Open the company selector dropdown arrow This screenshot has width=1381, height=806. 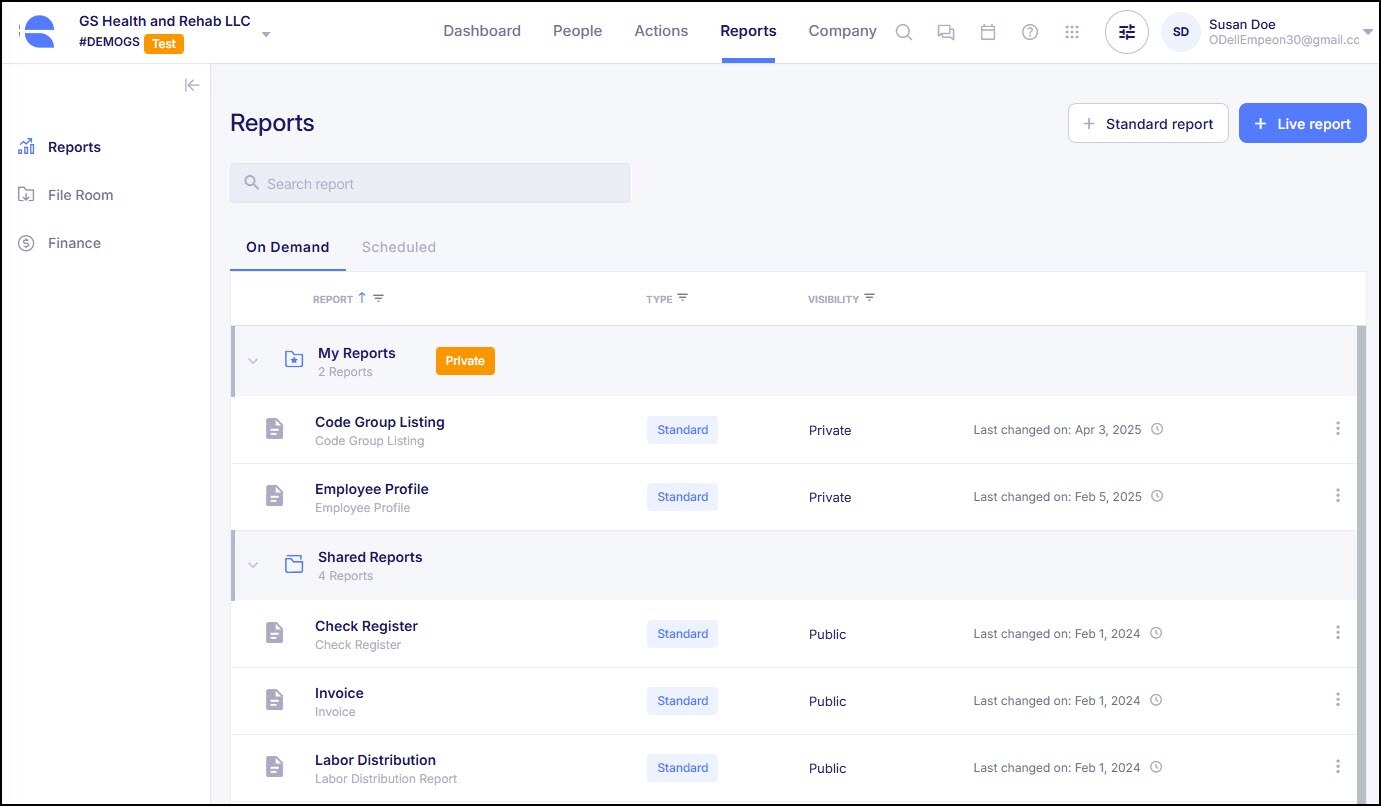(x=266, y=34)
